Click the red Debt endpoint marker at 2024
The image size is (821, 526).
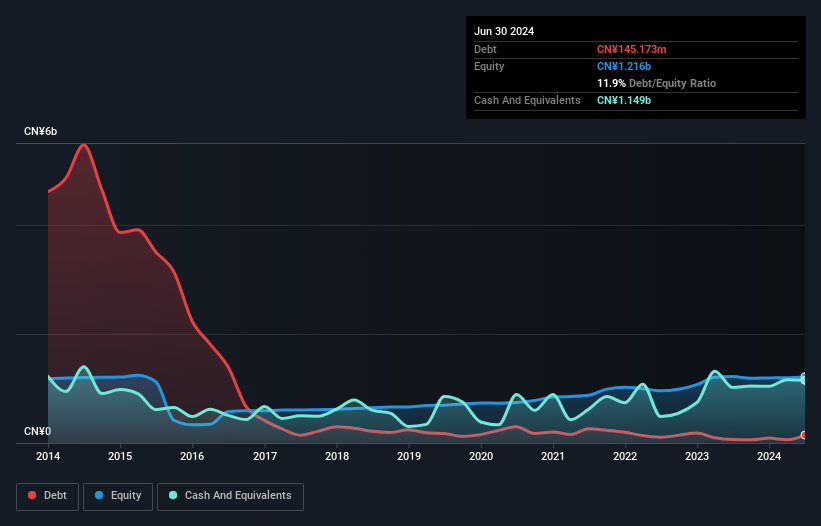coord(804,435)
